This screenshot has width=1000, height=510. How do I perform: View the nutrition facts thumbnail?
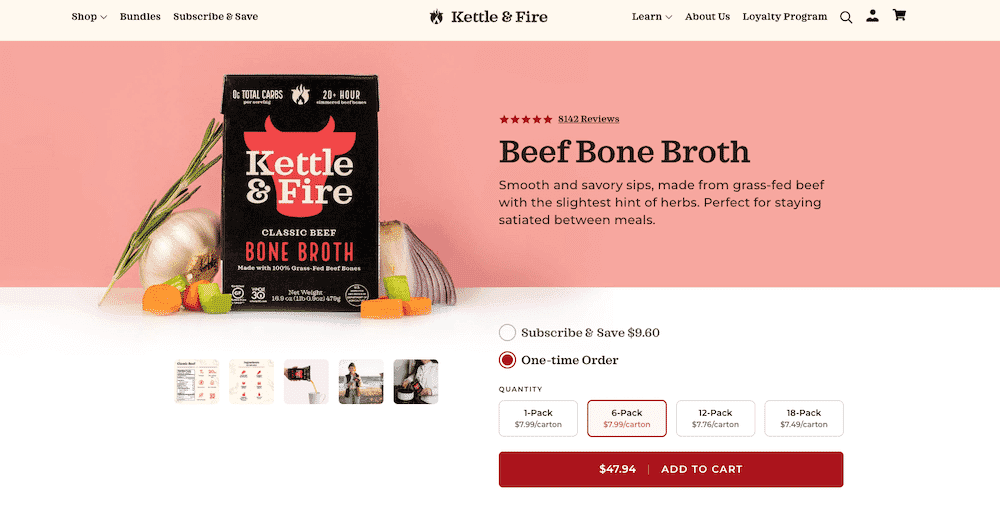click(x=196, y=382)
